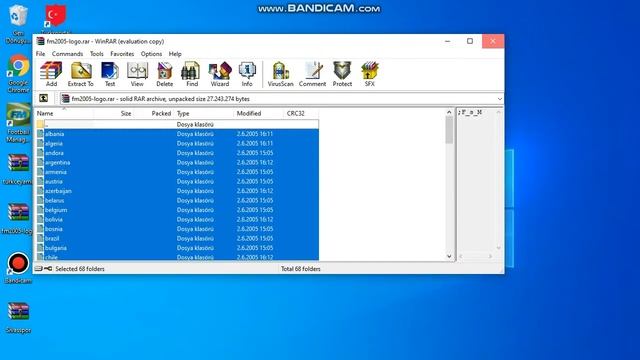Select the andora folder
Viewport: 640px width, 360px height.
tap(177, 153)
